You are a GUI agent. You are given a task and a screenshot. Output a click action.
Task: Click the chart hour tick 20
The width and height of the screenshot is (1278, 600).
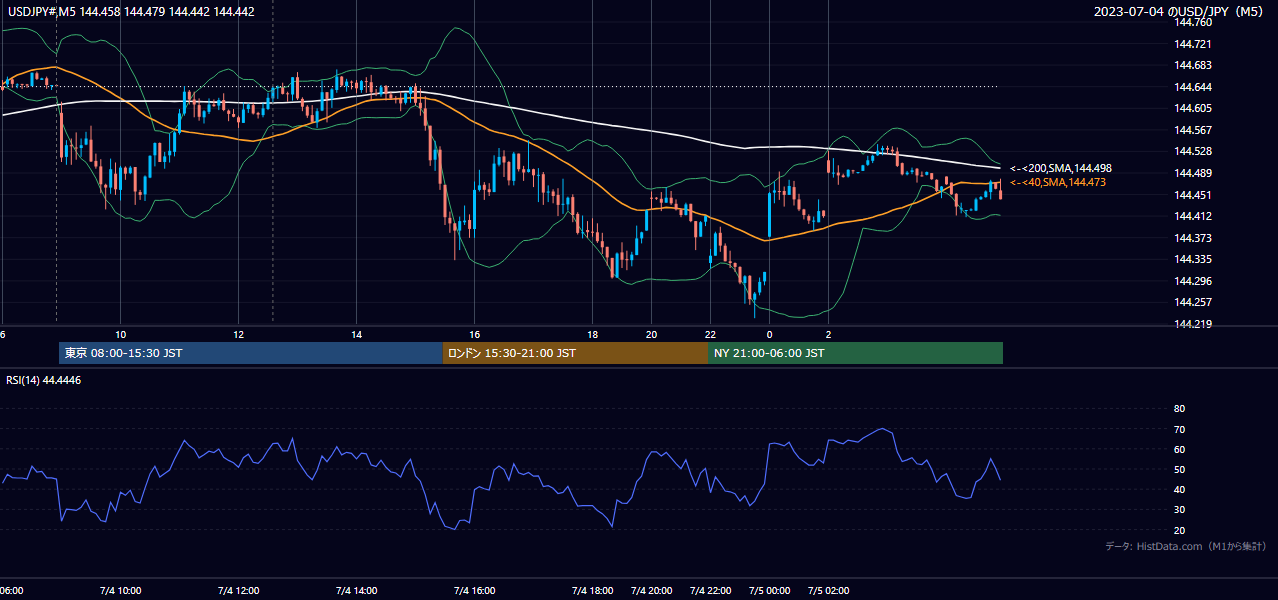(652, 334)
